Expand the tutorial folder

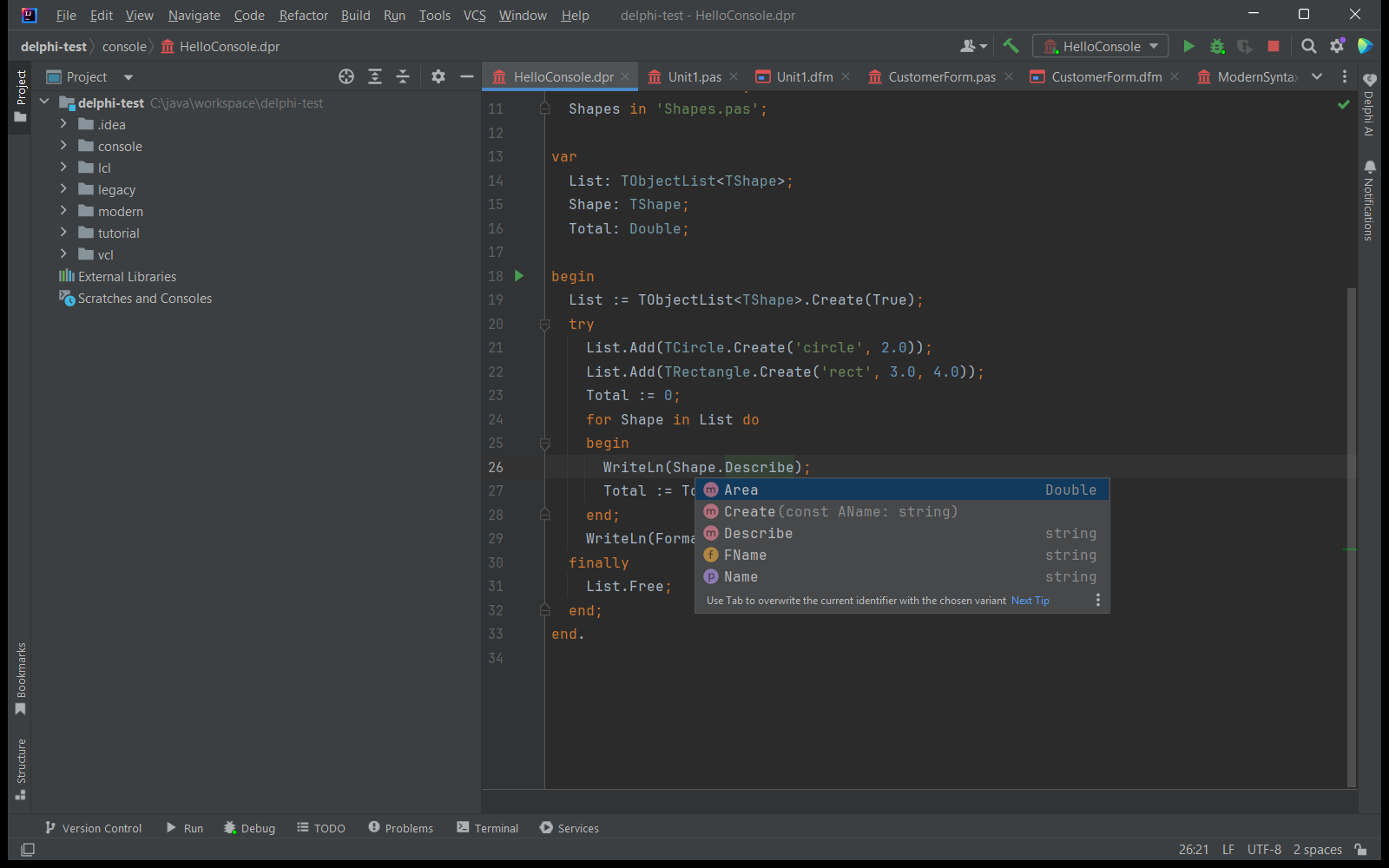[x=63, y=232]
